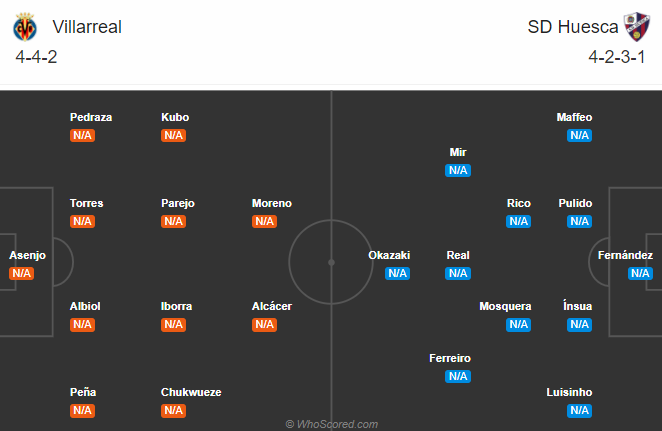
Task: Select player Mosquera on the pitch
Action: [505, 306]
